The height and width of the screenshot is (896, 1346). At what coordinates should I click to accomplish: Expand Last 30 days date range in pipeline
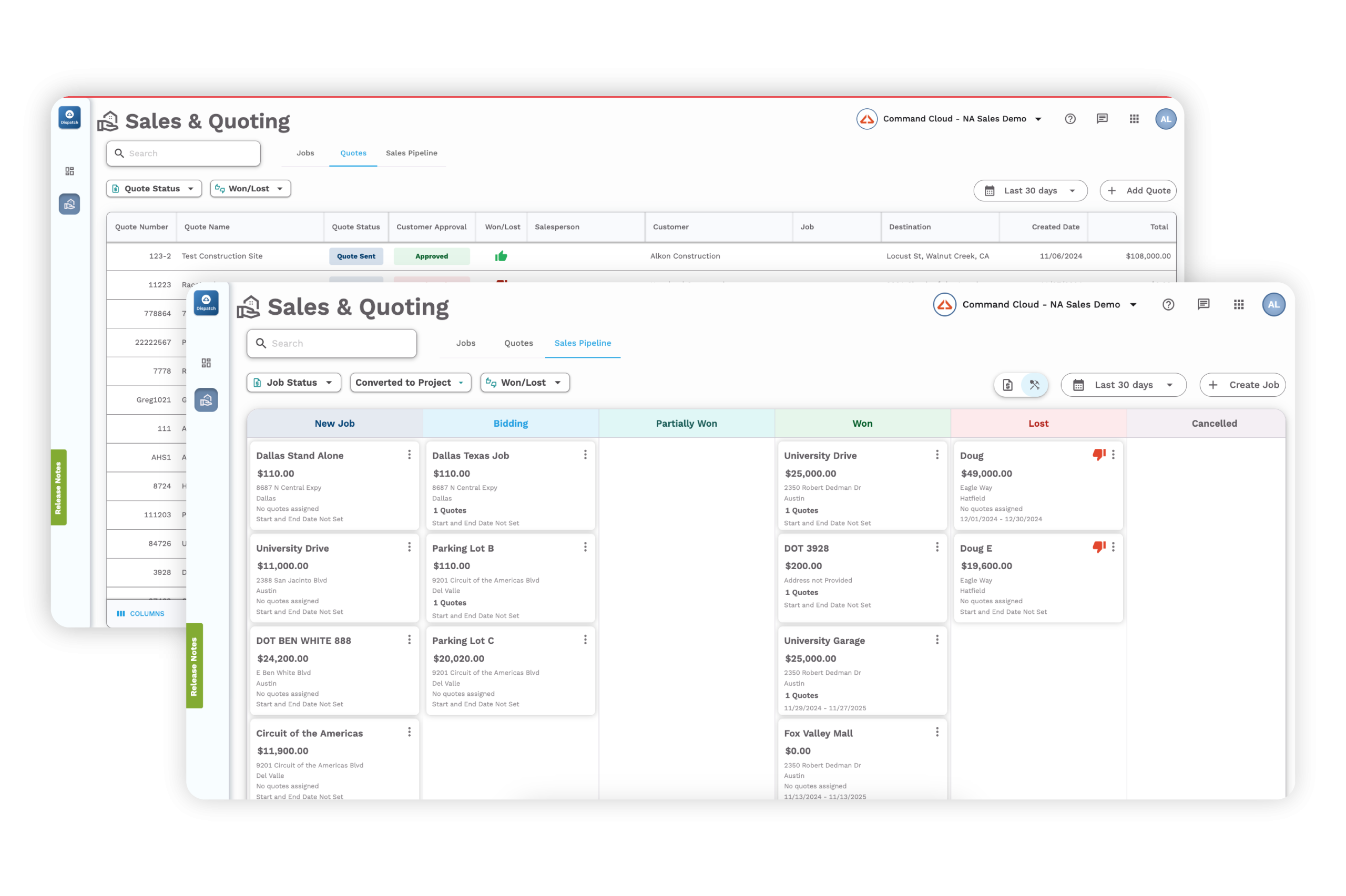(x=1123, y=385)
